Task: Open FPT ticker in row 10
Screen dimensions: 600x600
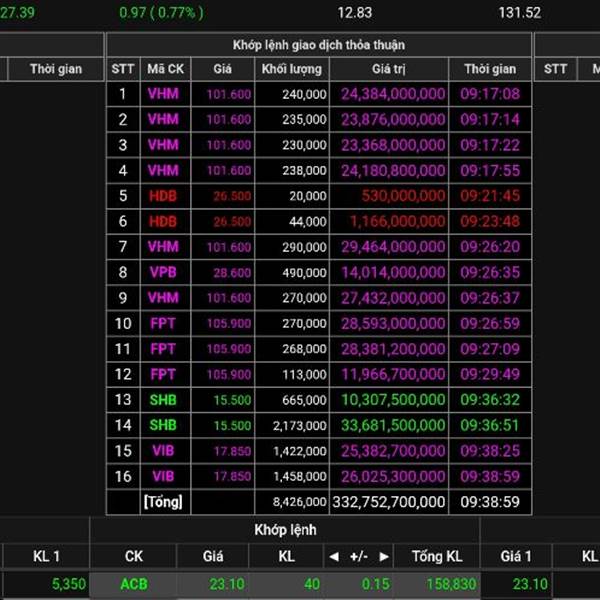Action: (x=163, y=323)
